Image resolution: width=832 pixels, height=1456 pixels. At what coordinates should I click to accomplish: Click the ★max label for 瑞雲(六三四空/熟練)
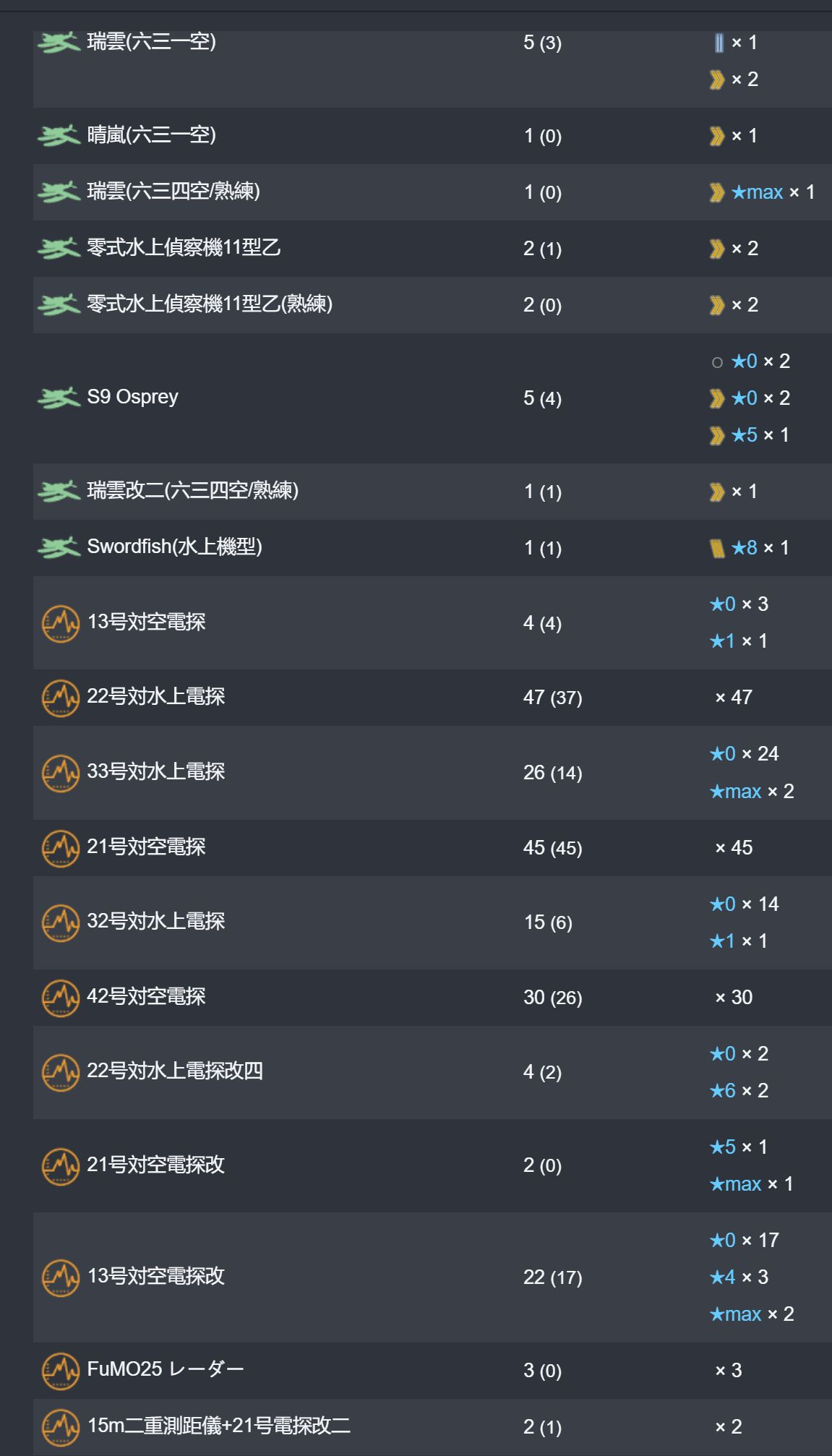757,192
